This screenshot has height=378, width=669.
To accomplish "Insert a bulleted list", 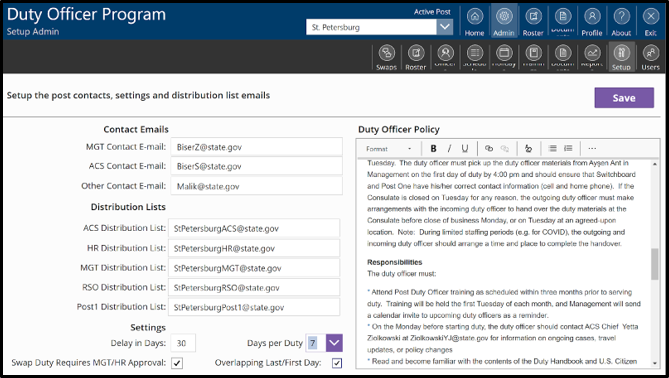I will pyautogui.click(x=553, y=148).
